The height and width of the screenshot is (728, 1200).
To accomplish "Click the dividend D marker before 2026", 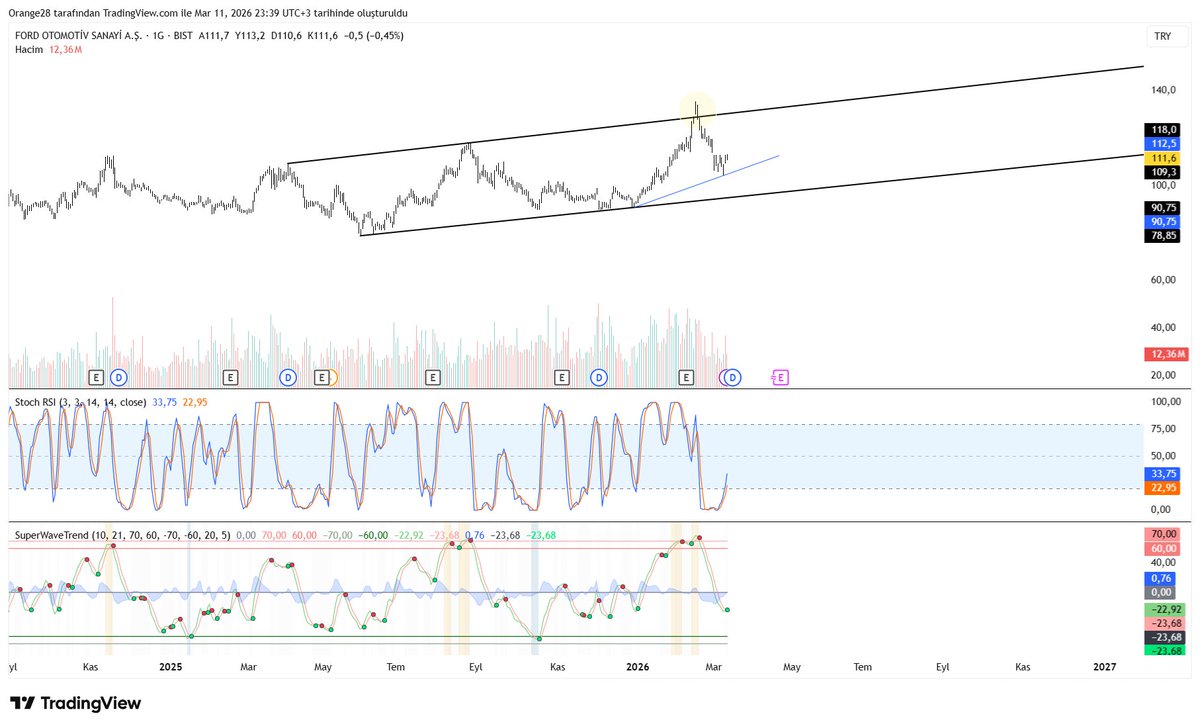I will click(599, 377).
